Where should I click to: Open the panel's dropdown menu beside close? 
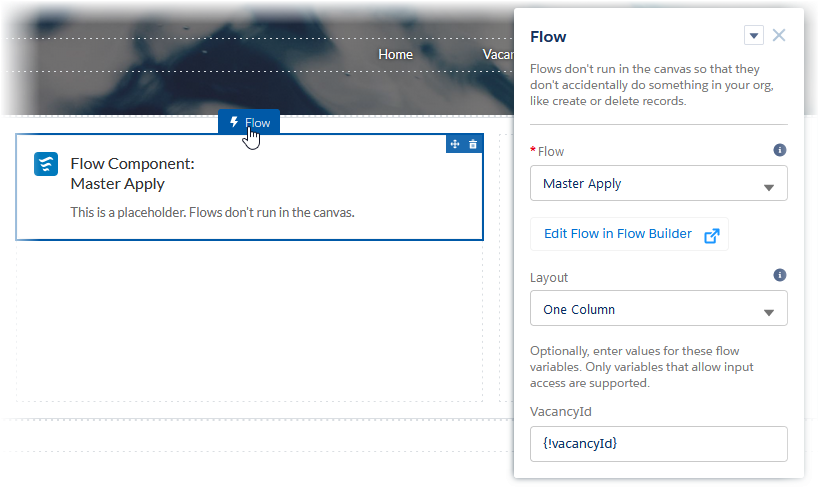(x=754, y=36)
